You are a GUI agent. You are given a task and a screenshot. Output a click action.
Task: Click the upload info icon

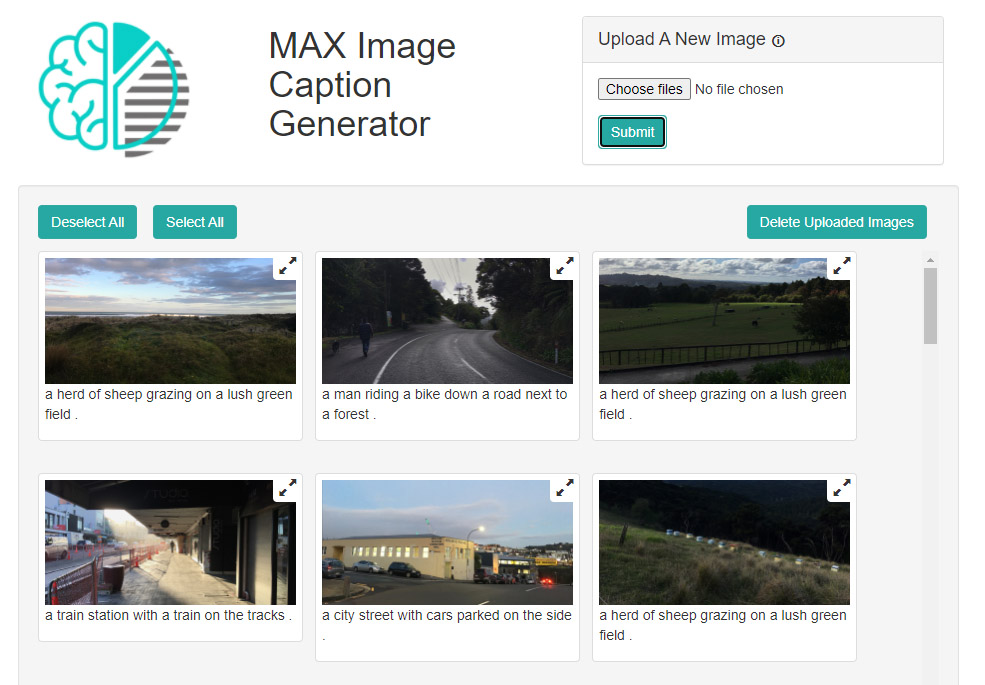click(x=778, y=41)
